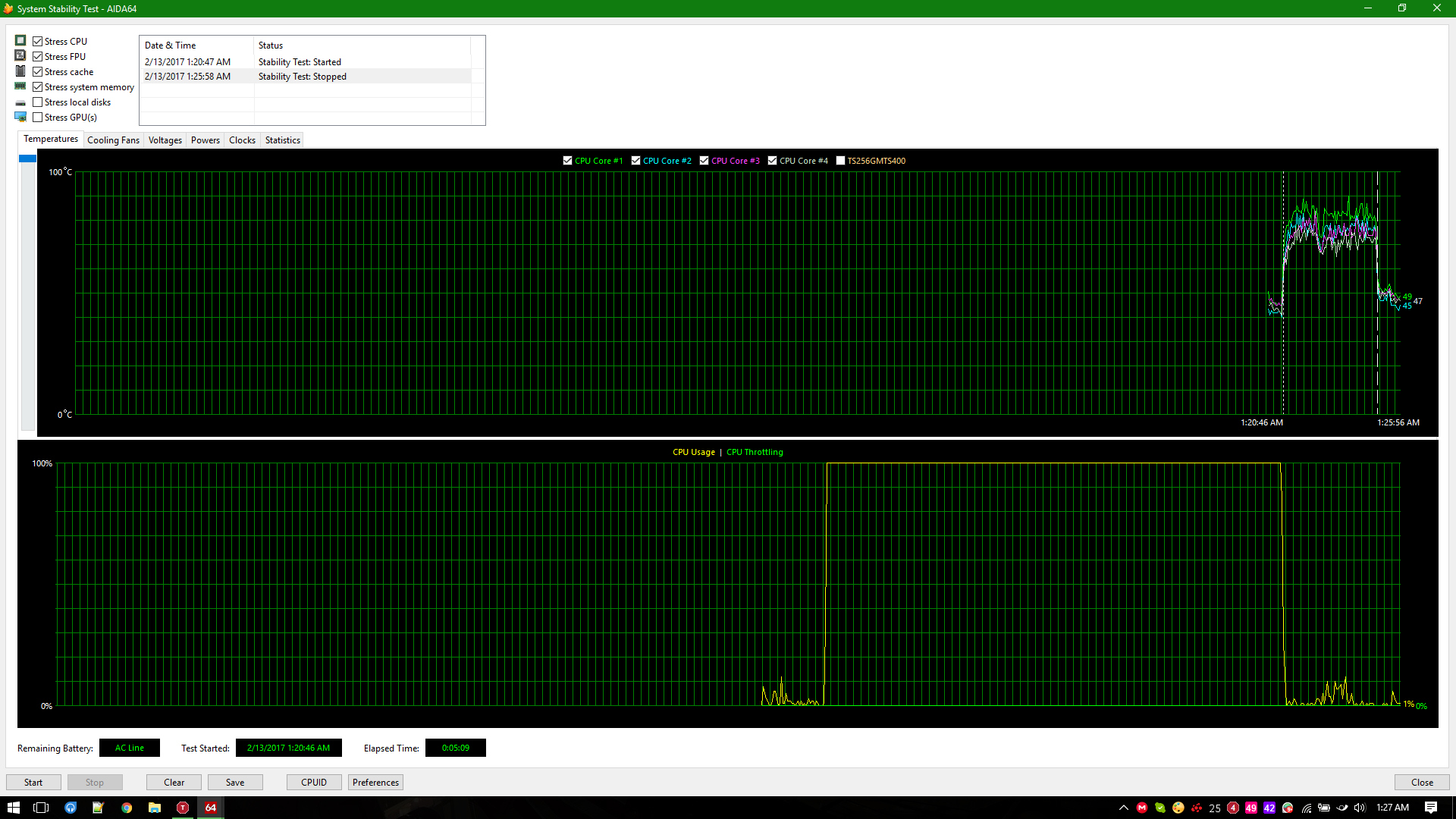Click the Status column header

(x=362, y=45)
